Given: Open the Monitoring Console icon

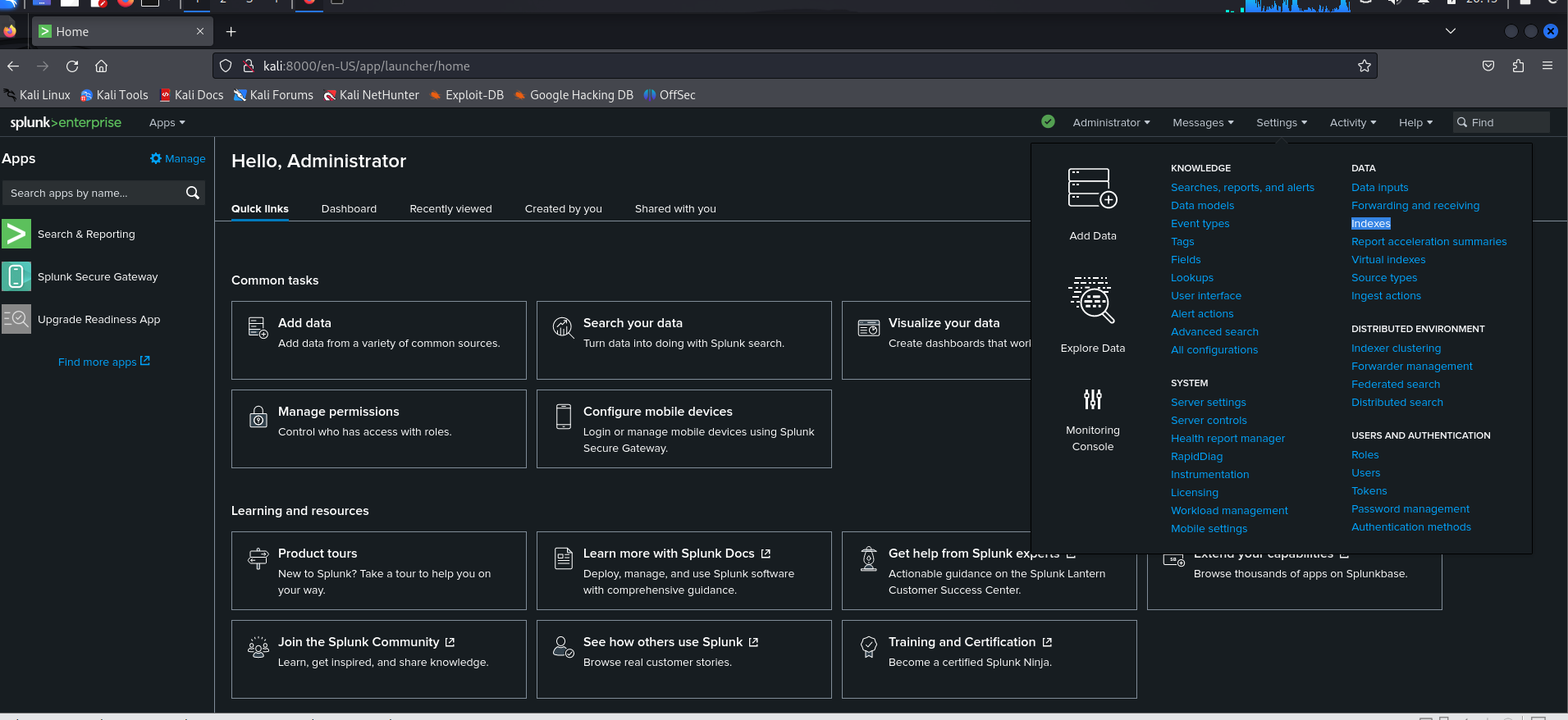Looking at the screenshot, I should [x=1092, y=399].
